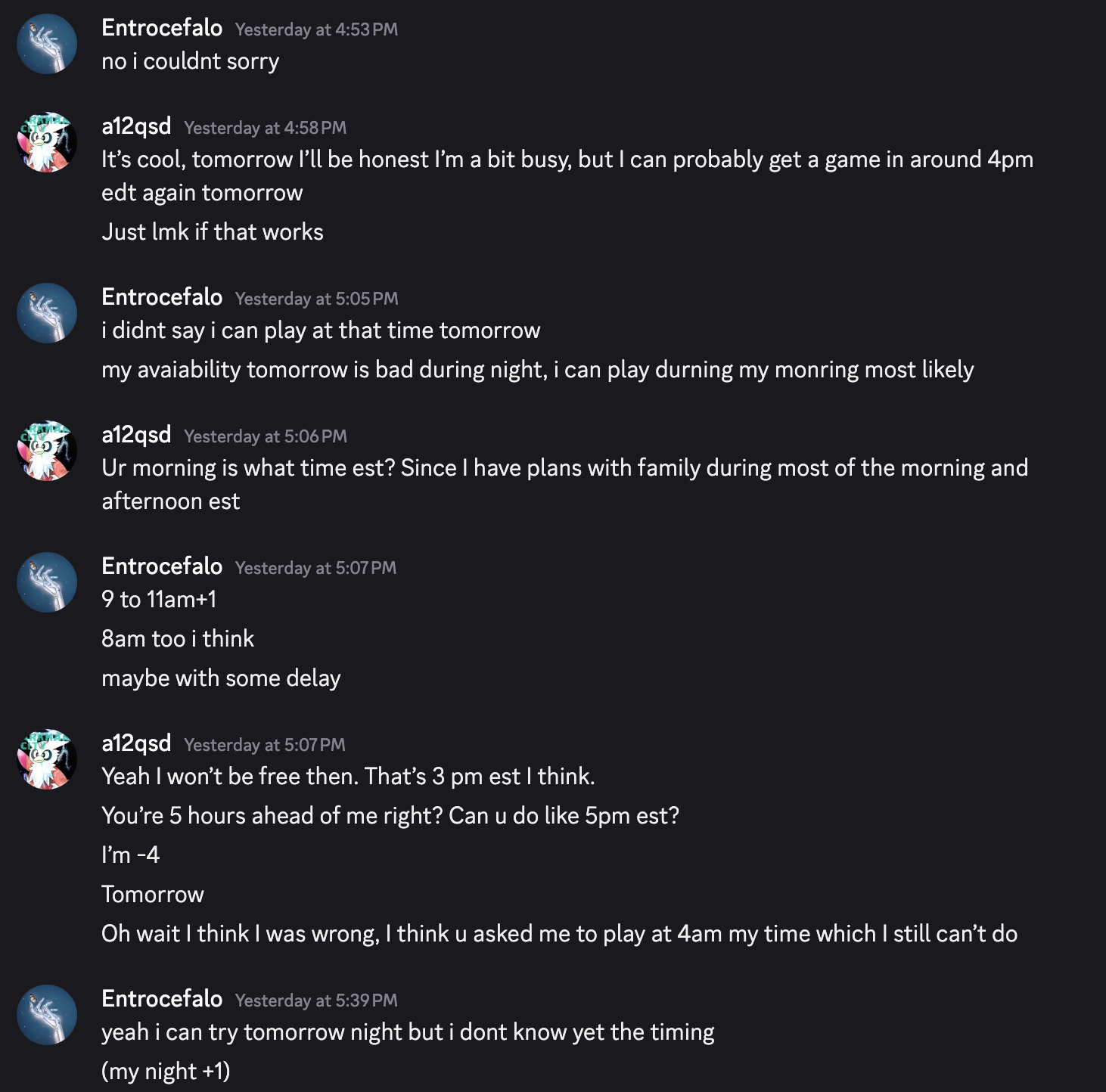
Task: Open the a12qsd username above "Yeah I won't be free"
Action: 136,743
